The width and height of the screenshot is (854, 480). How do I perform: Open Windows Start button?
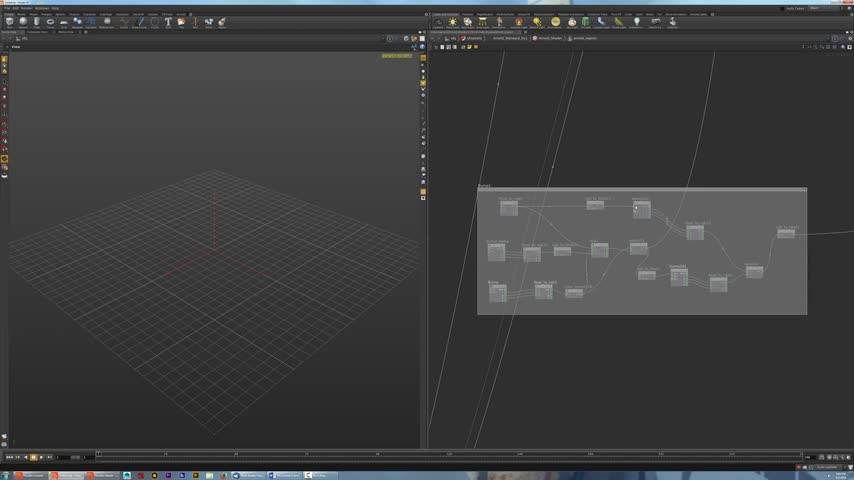click(5, 476)
